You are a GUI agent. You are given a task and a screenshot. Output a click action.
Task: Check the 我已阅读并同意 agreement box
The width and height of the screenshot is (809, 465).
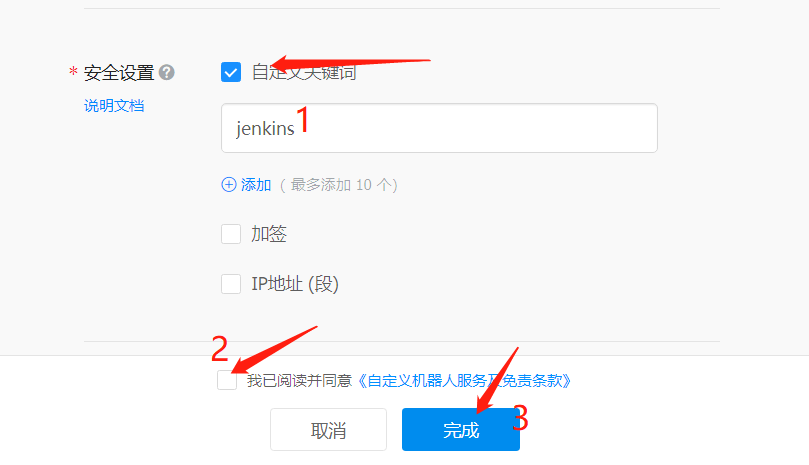[227, 380]
